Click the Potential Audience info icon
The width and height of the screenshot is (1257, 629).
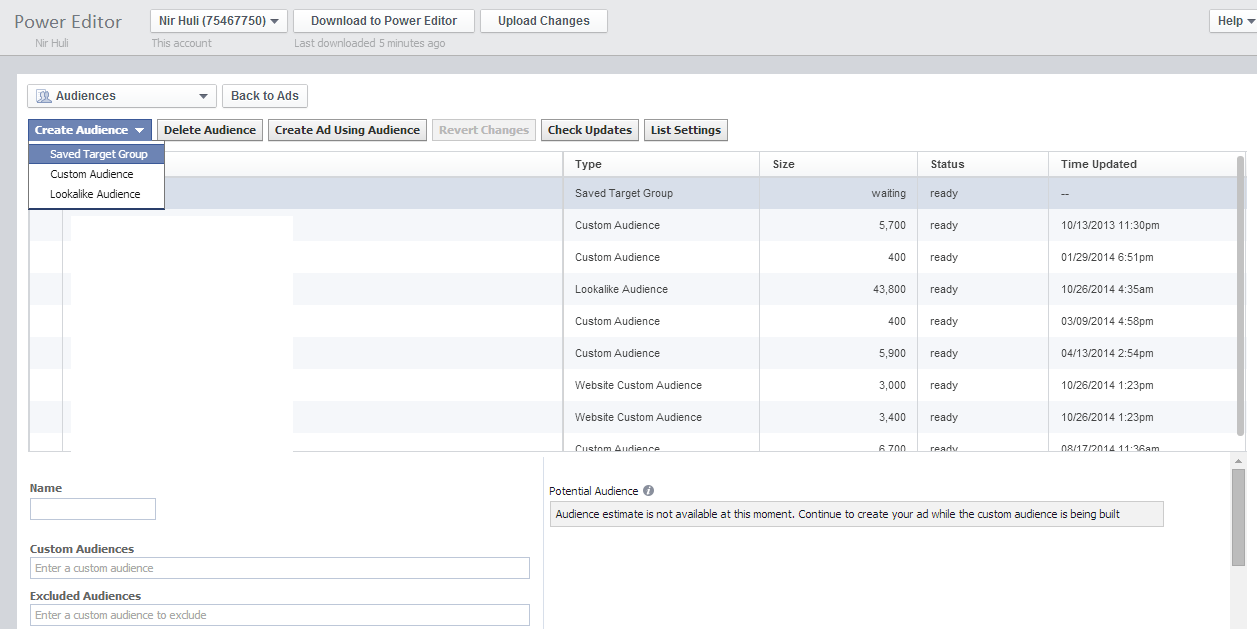click(649, 491)
